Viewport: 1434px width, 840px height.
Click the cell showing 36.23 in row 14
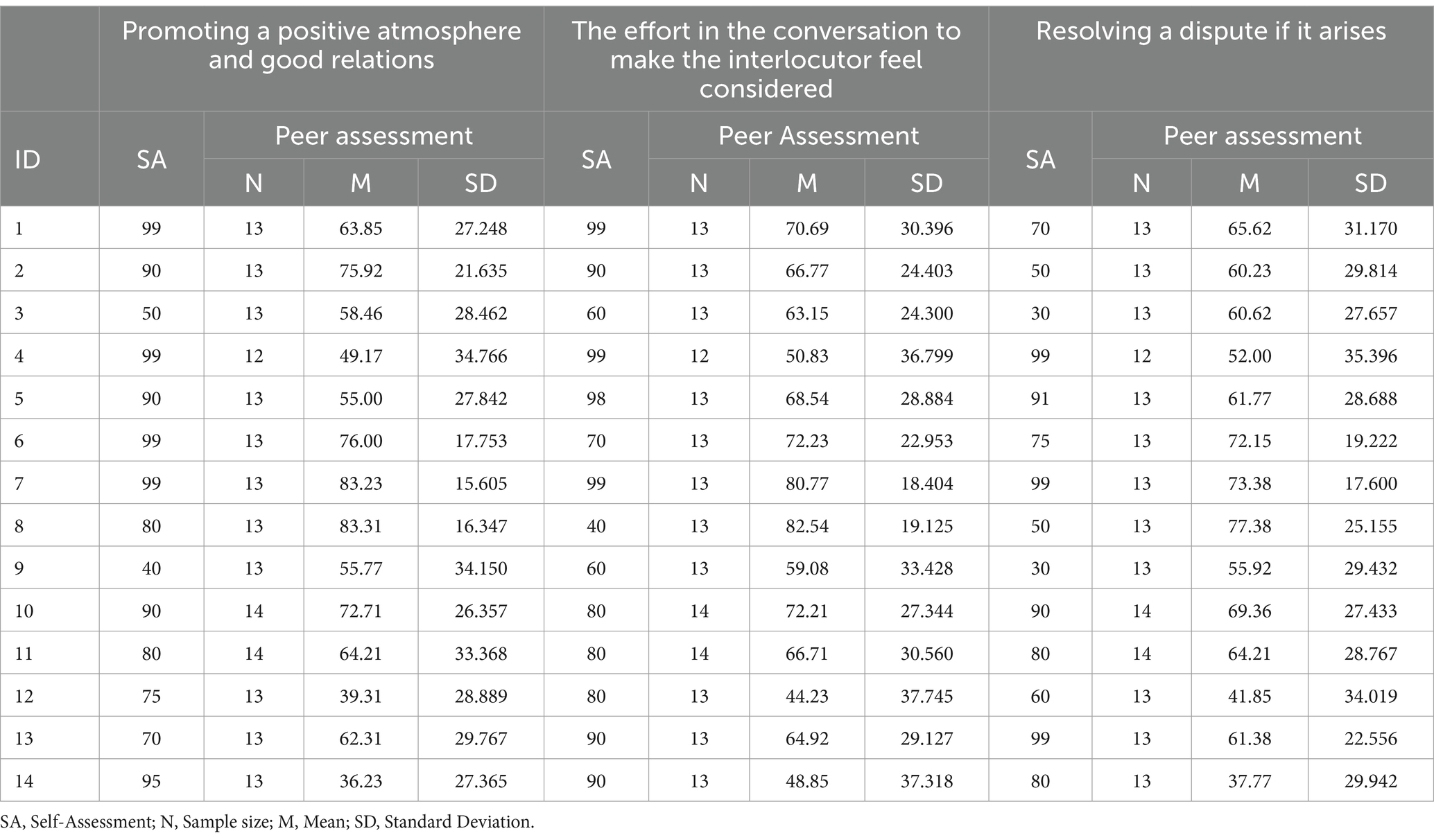pos(361,781)
